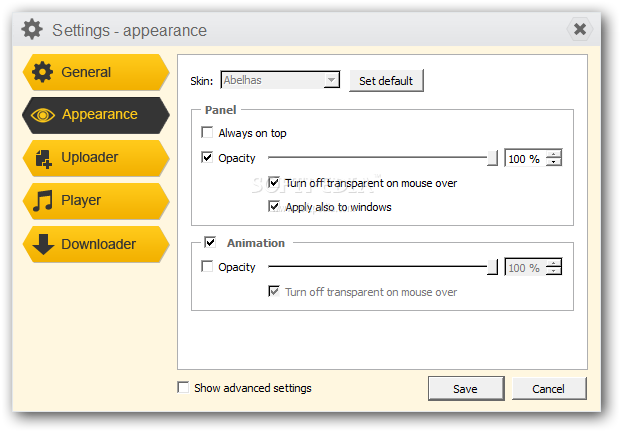Viewport: 621px width, 432px height.
Task: Click the gear icon in title bar
Action: 32,29
